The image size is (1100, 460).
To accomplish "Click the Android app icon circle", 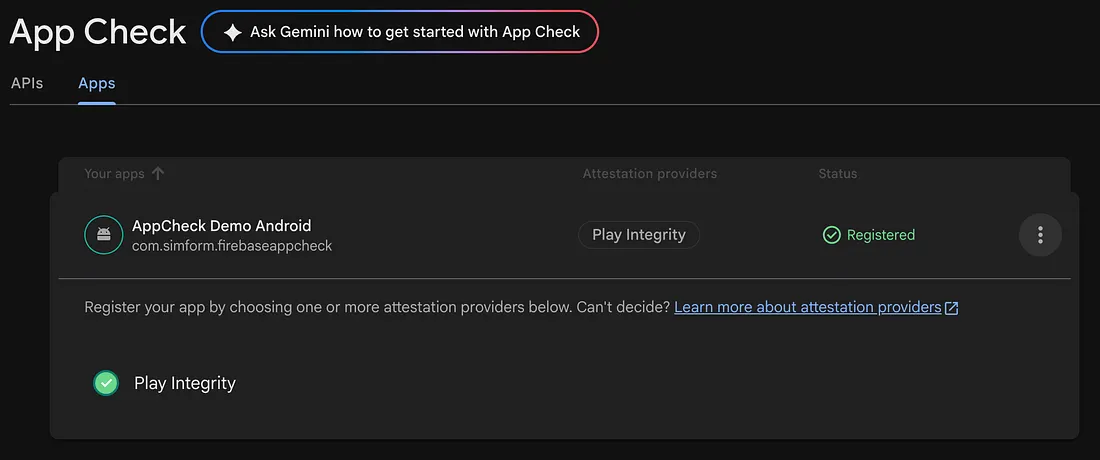I will [104, 235].
